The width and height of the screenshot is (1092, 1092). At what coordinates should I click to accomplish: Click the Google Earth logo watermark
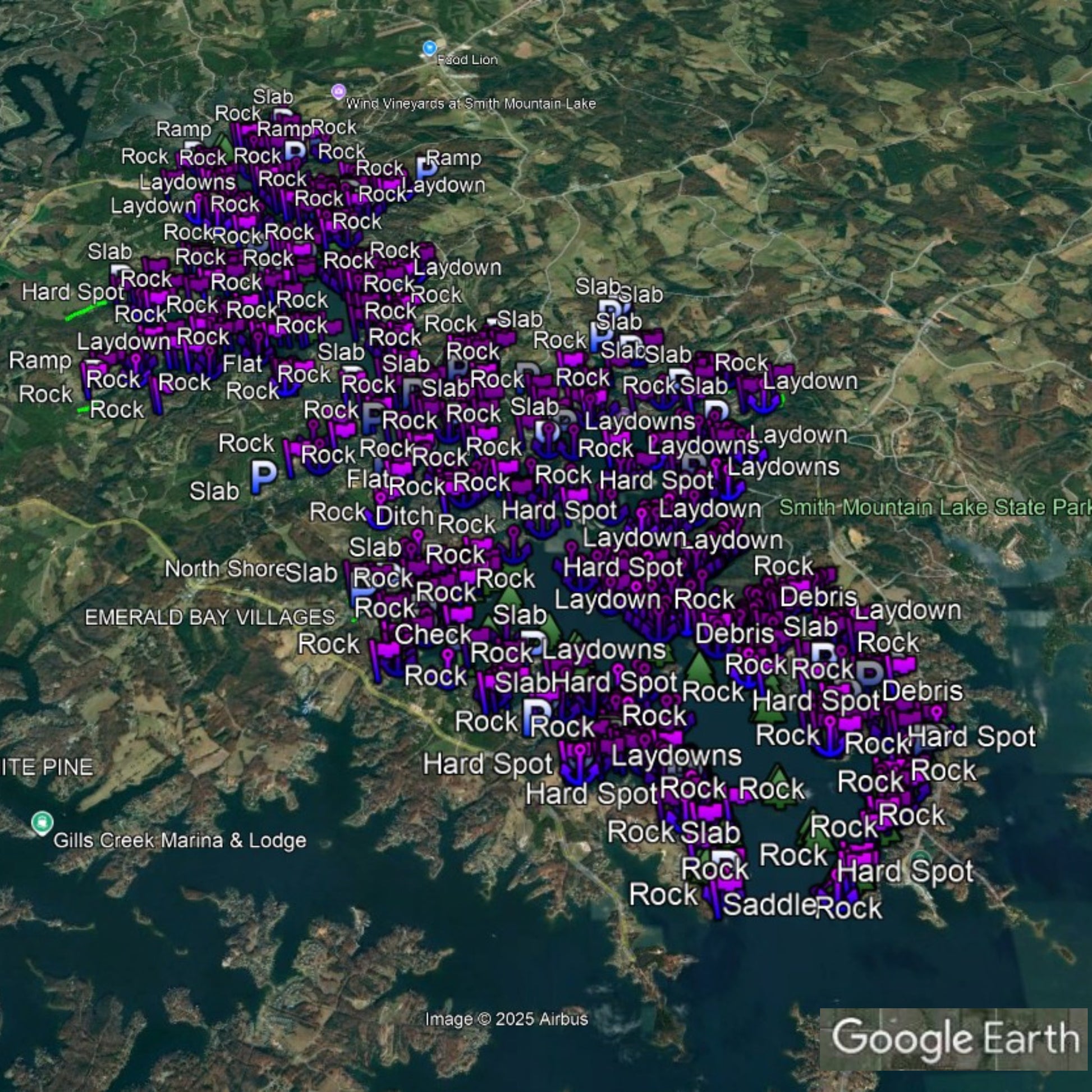[x=955, y=1038]
